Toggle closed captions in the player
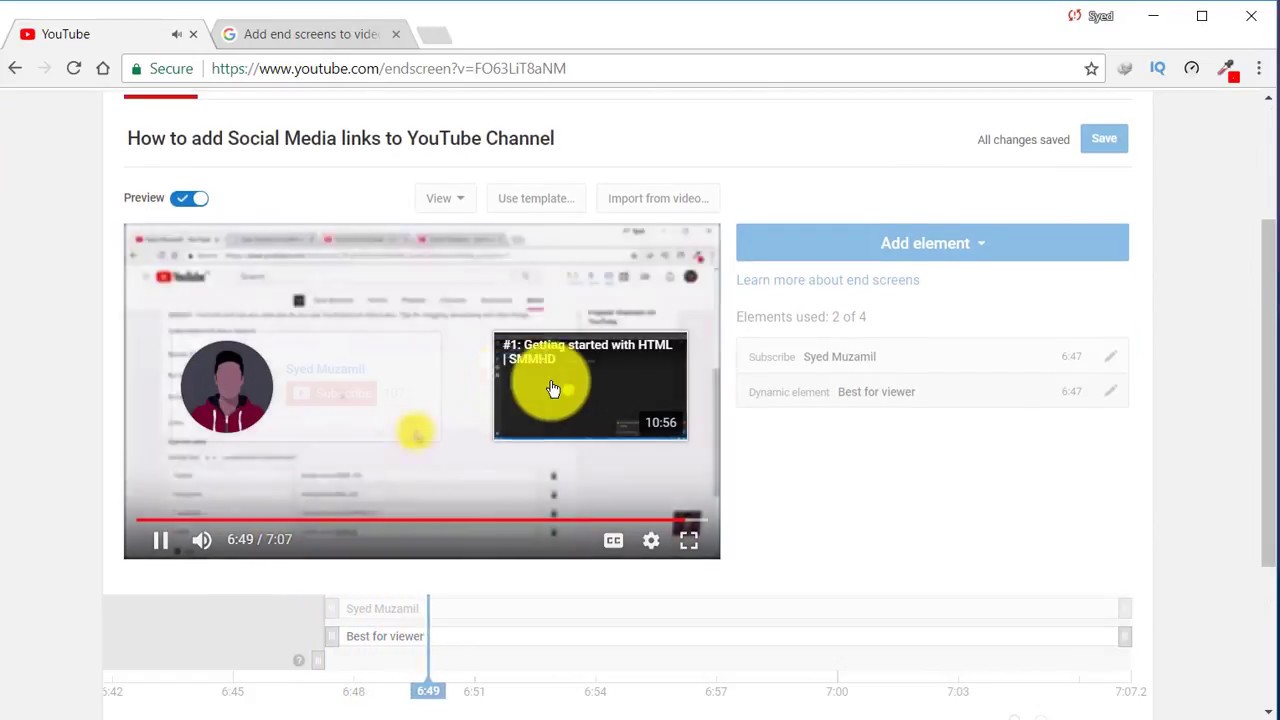The image size is (1280, 720). click(613, 540)
